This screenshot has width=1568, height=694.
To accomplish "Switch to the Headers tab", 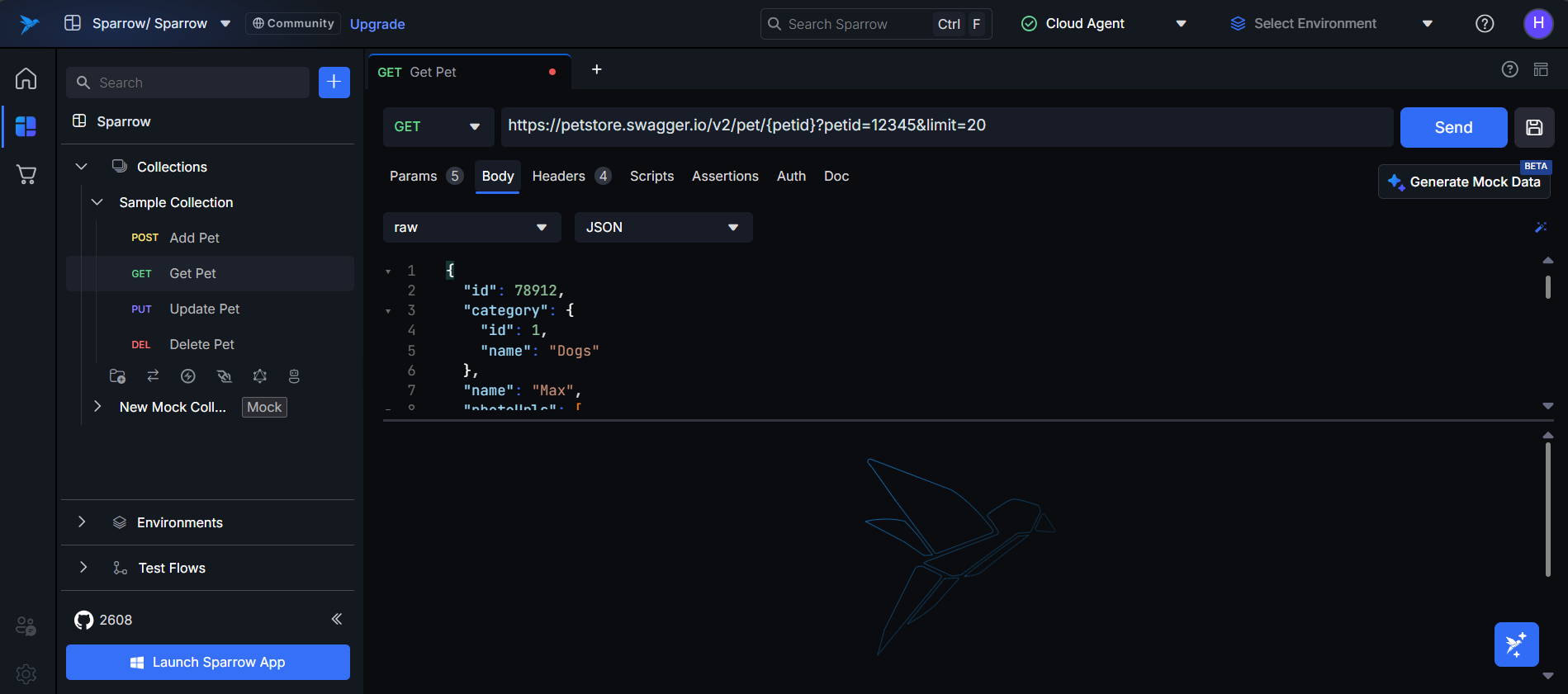I will pyautogui.click(x=559, y=177).
